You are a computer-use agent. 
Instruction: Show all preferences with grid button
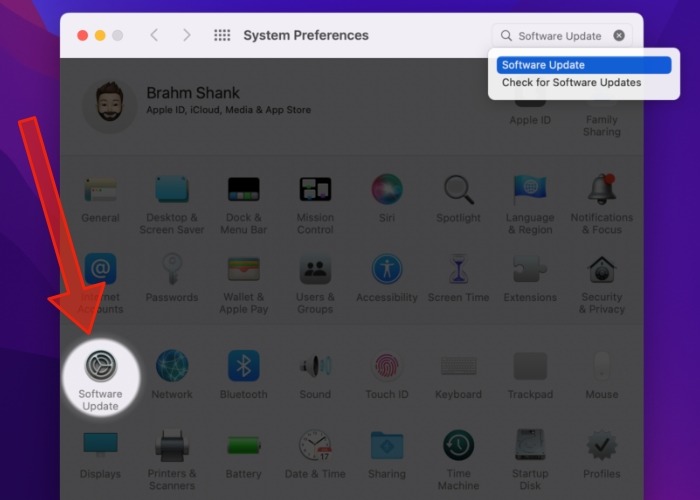tap(222, 35)
